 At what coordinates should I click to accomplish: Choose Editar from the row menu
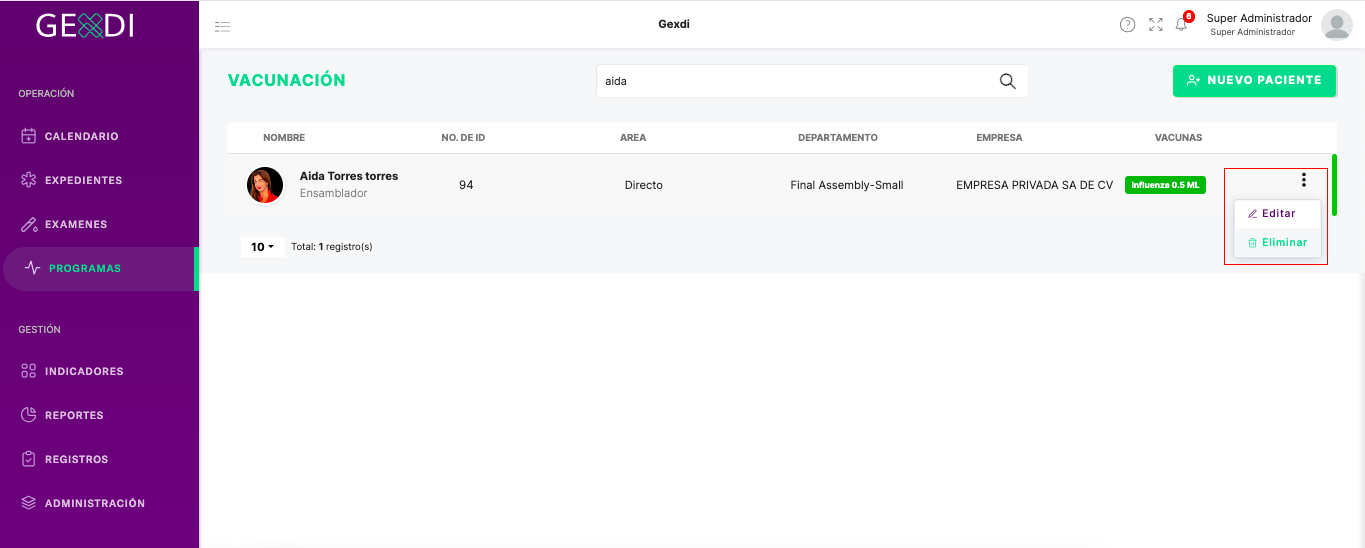tap(1278, 214)
